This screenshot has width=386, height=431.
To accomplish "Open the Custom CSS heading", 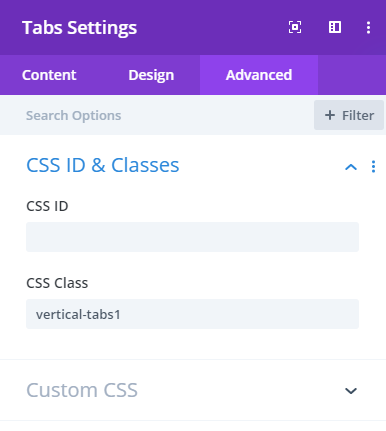I will pyautogui.click(x=82, y=390).
